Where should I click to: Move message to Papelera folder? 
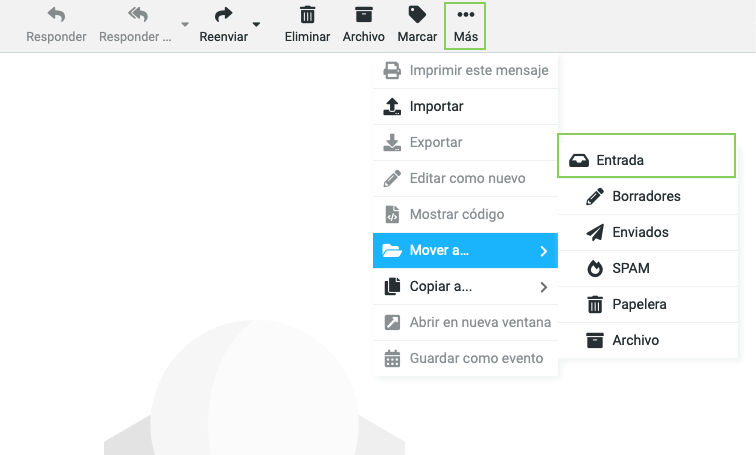[648, 305]
